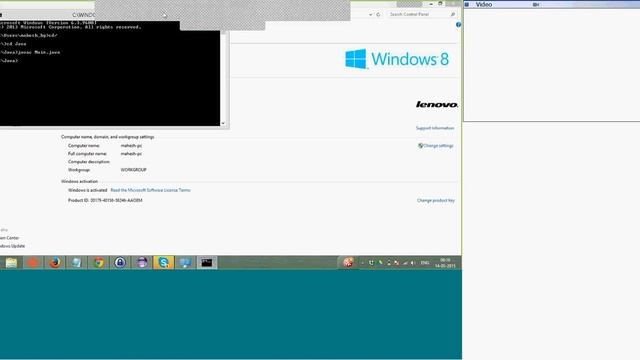The image size is (640, 360).
Task: Click the network signal icon in the system tray
Action: click(x=405, y=263)
